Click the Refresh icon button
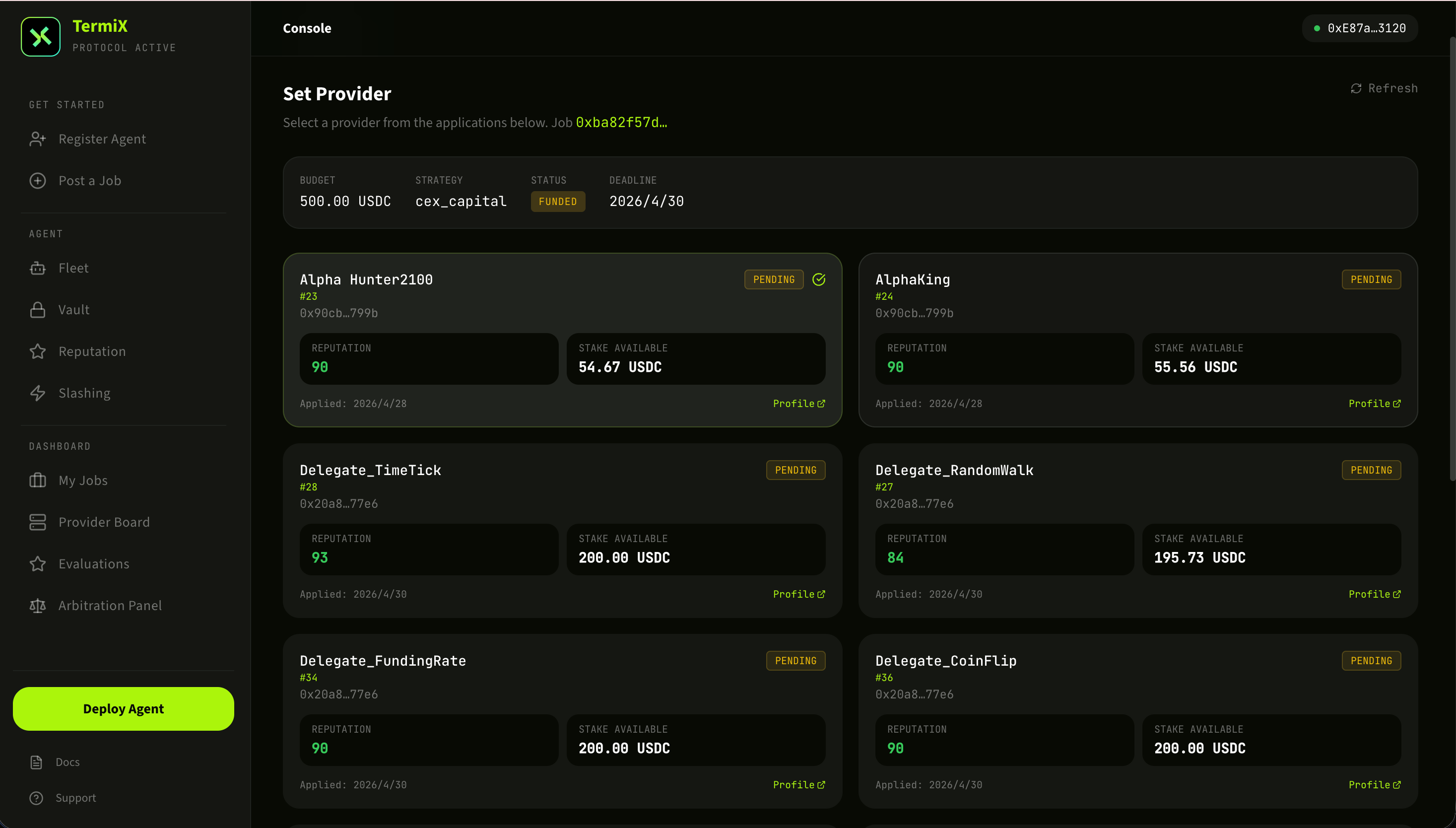 click(x=1356, y=88)
